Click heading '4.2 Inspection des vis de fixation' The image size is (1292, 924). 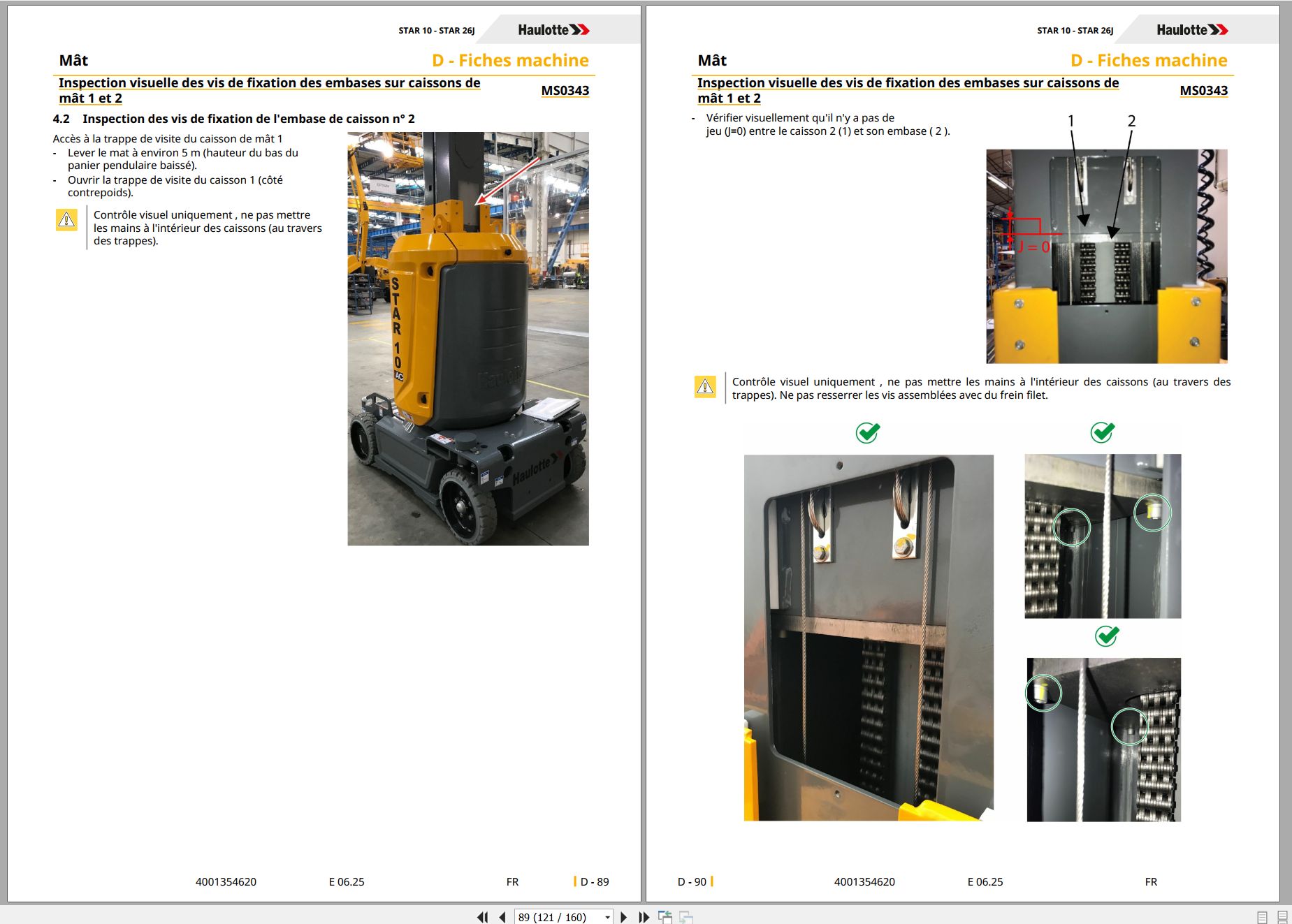click(233, 119)
